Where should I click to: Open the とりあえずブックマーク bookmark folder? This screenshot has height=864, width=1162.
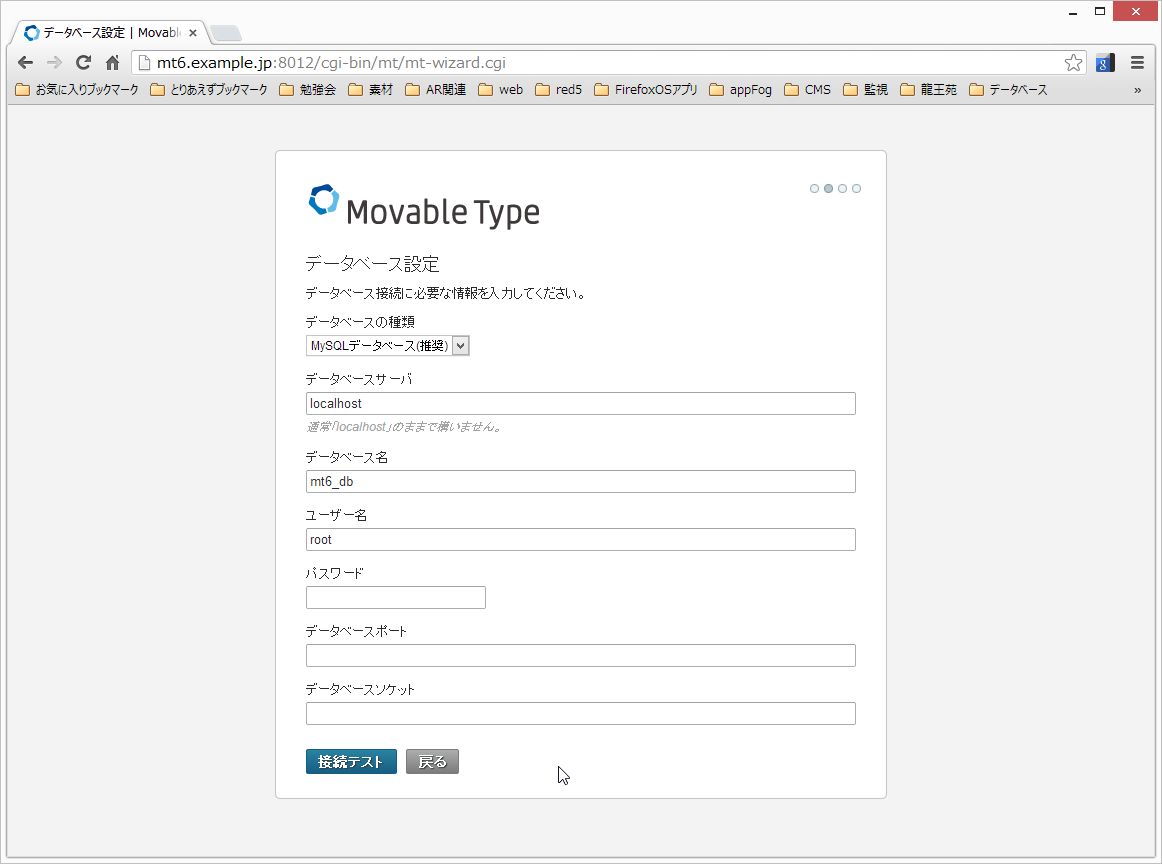pyautogui.click(x=209, y=90)
